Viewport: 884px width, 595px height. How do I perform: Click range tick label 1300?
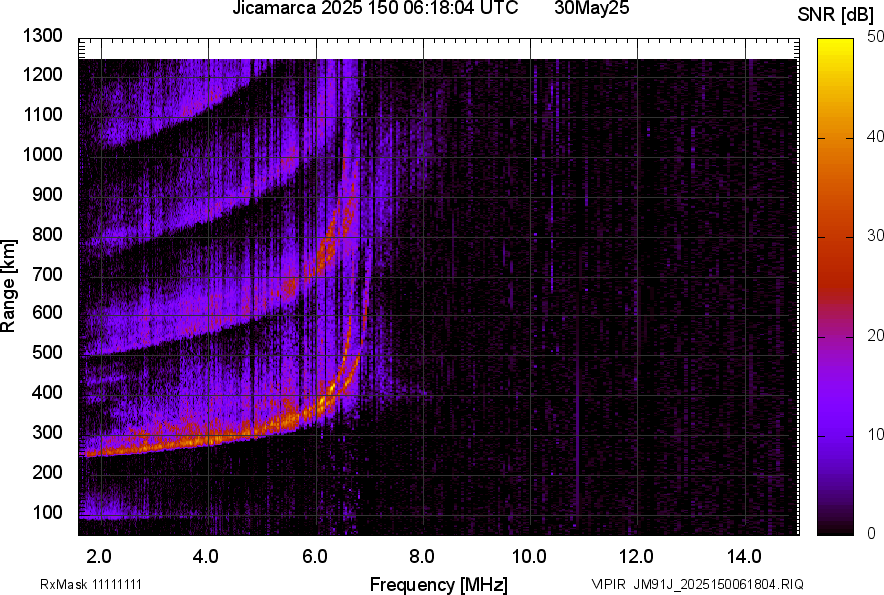tap(42, 36)
